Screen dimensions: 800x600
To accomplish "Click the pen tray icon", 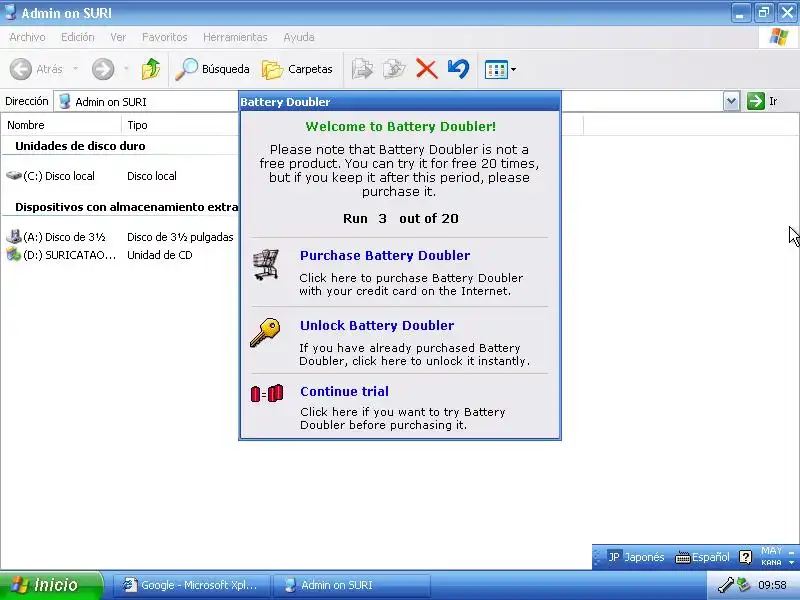I will 726,585.
